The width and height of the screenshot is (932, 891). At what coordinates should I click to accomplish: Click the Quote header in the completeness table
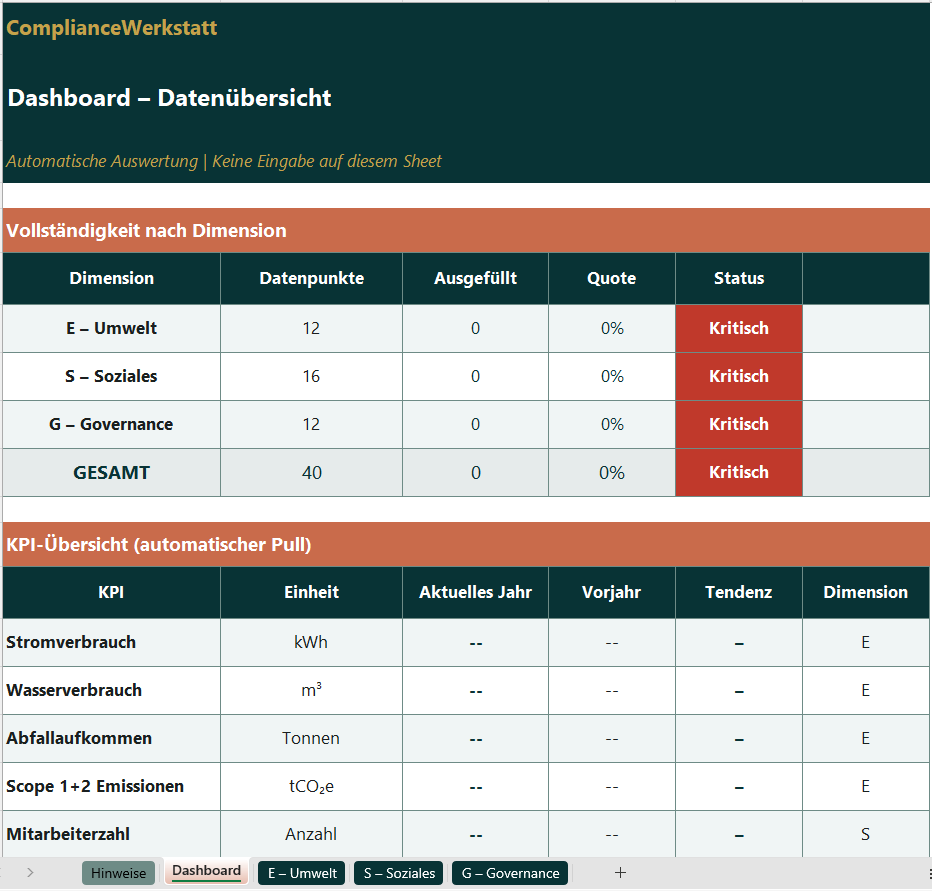[x=611, y=278]
